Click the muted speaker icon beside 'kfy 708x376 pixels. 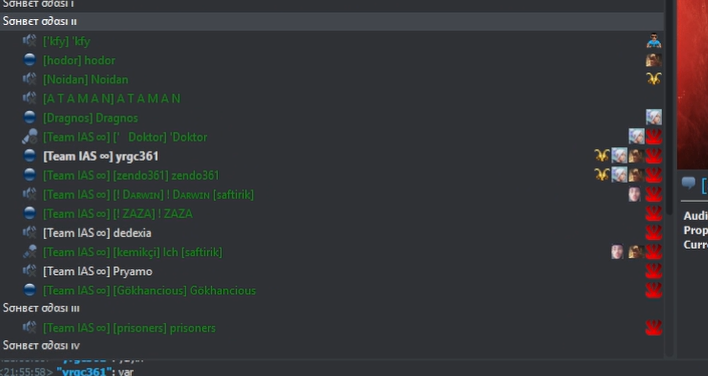click(30, 41)
